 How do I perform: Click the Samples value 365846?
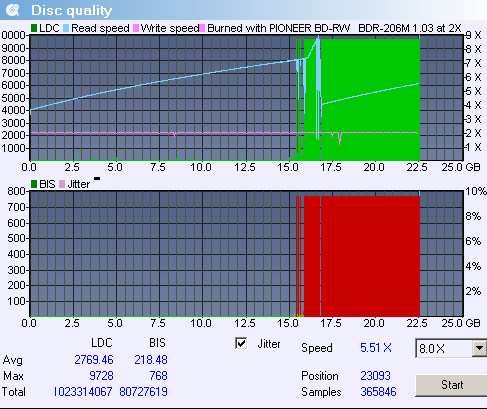tap(378, 392)
